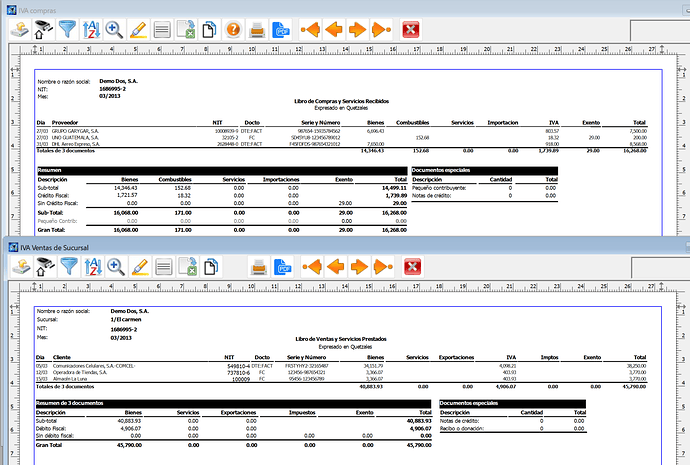Select the UNO GUATEMALA, S.A. row
The height and width of the screenshot is (465, 690).
(x=341, y=138)
